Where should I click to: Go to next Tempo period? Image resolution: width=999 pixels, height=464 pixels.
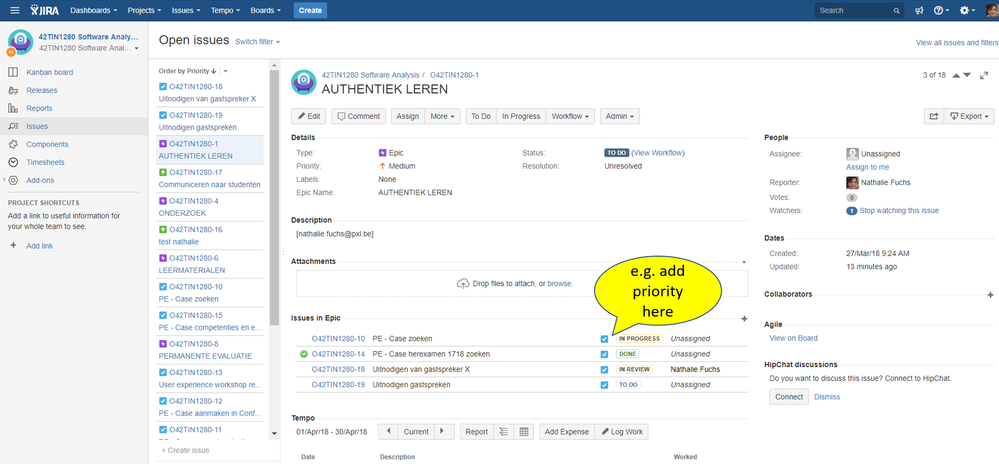[x=444, y=431]
